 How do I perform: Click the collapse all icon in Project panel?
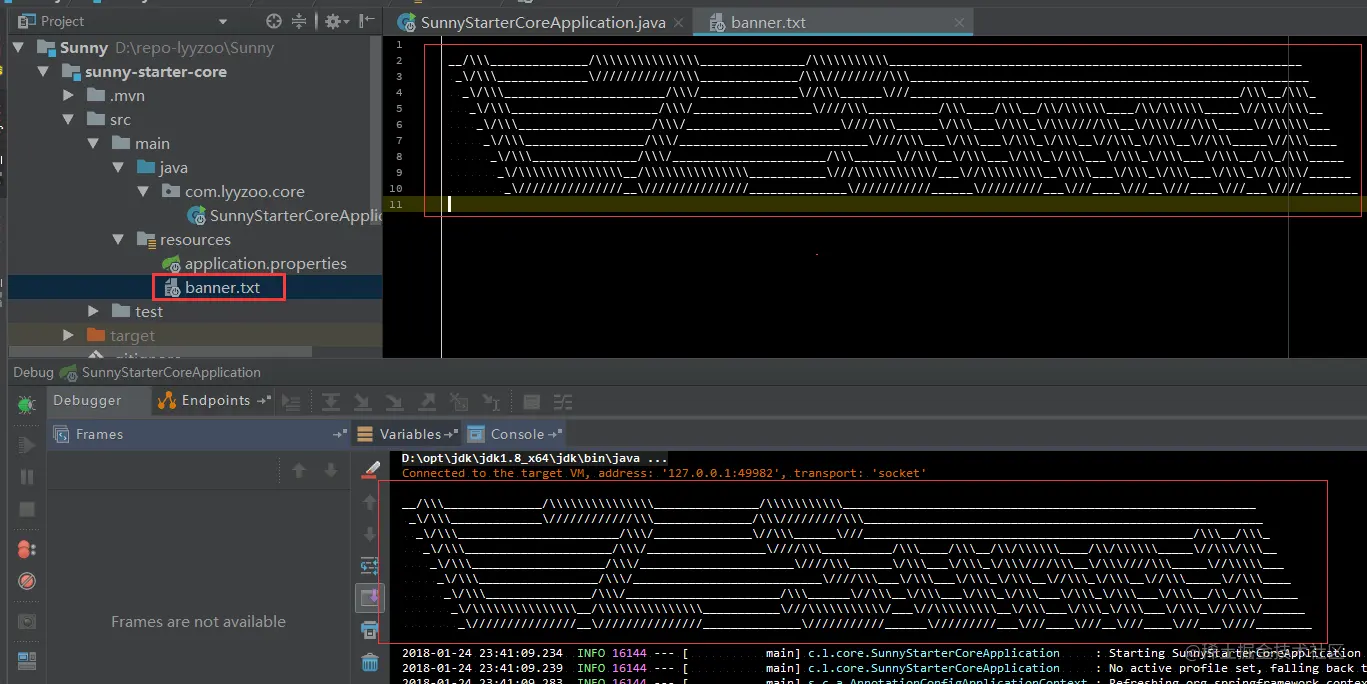[299, 21]
